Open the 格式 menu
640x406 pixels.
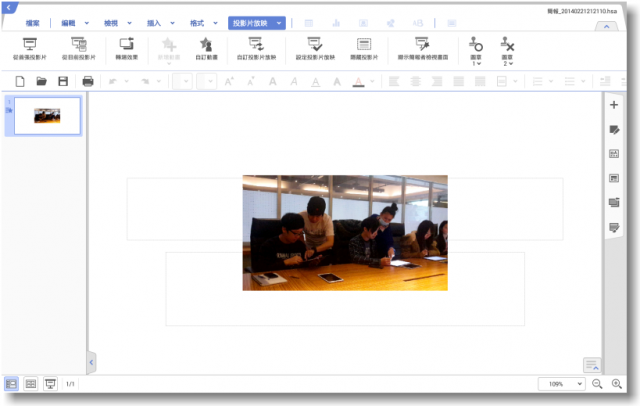197,23
